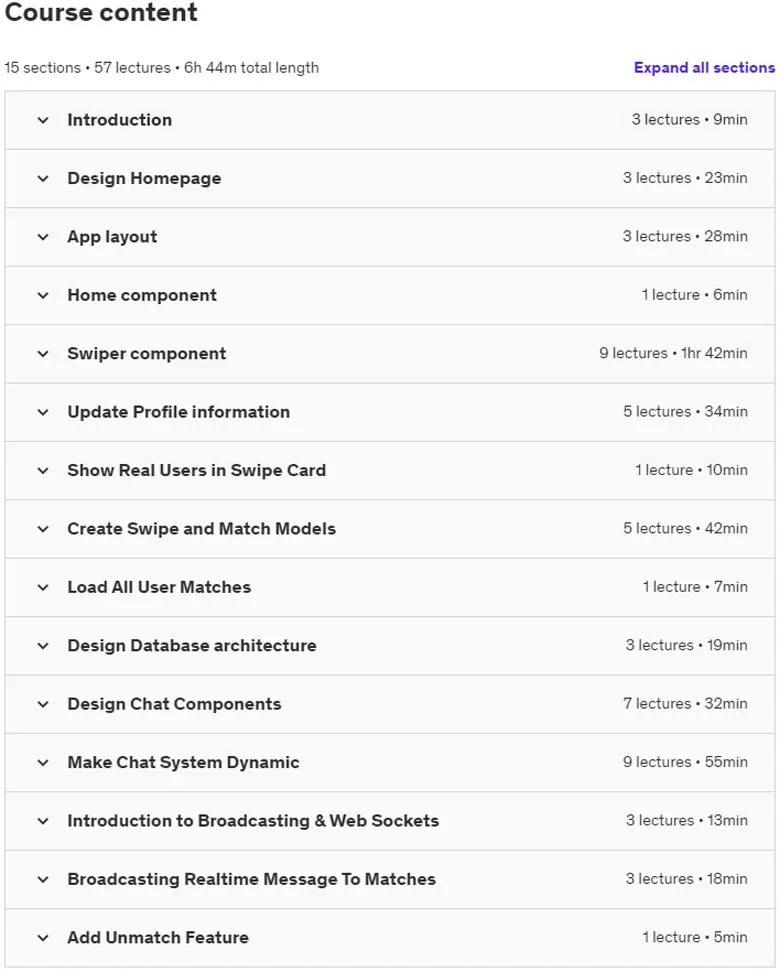Click chevron beside Show Real Users in Swipe Card
Viewport: 780px width, 972px height.
pos(43,471)
